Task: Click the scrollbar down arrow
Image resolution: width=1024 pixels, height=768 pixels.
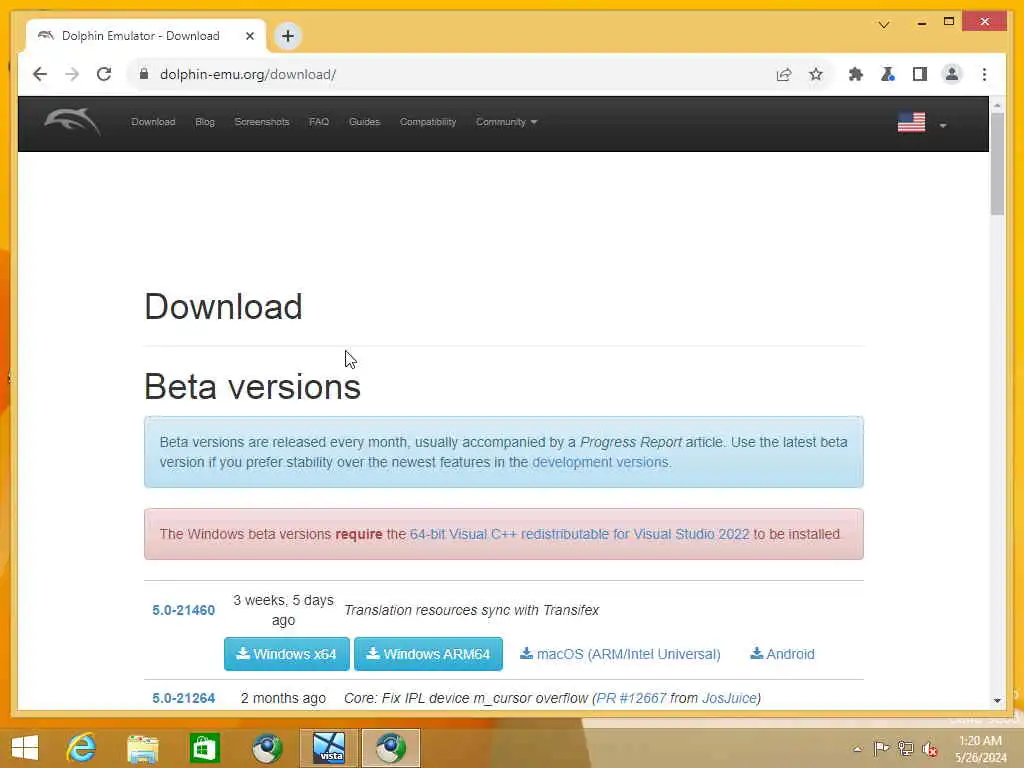Action: [x=997, y=700]
